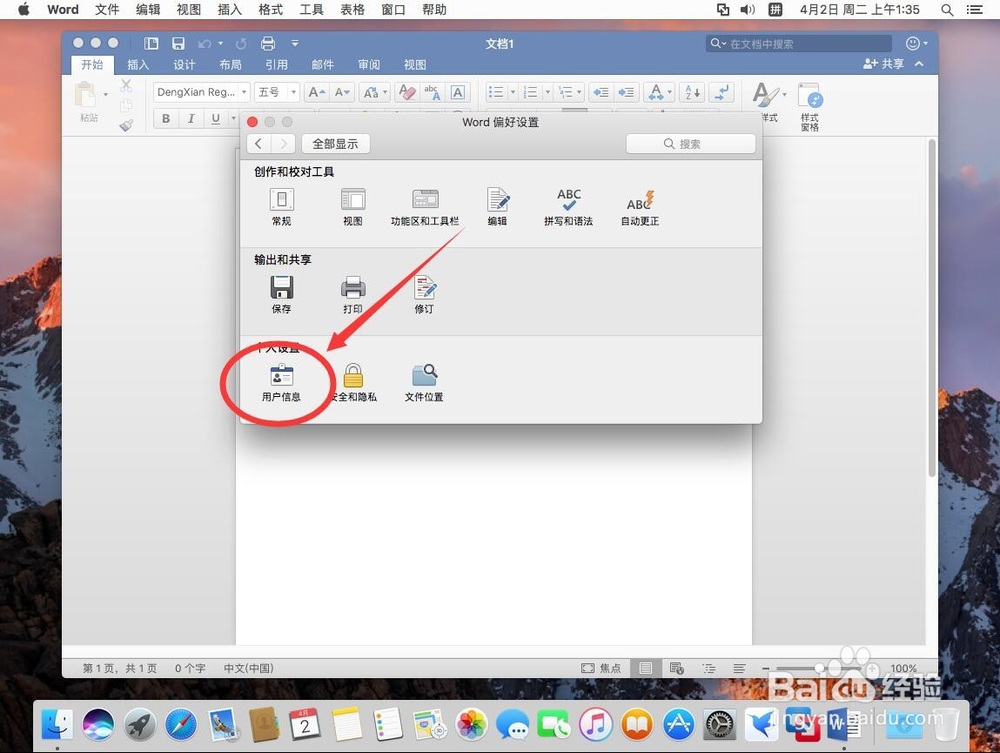Screen dimensions: 1000x753
Task: Click the search in document field
Action: (798, 43)
